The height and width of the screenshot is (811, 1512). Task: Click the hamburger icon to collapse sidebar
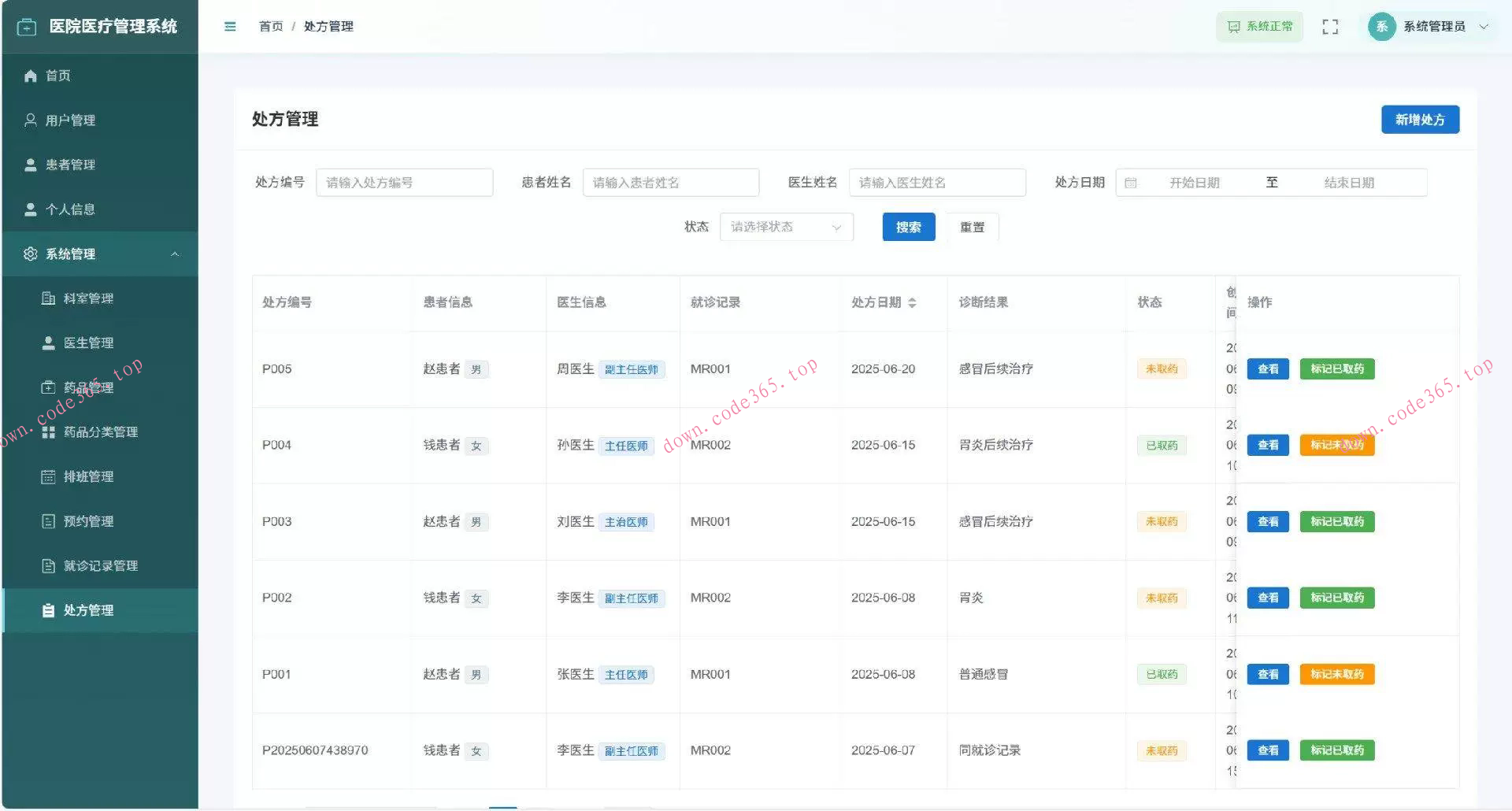(x=230, y=26)
